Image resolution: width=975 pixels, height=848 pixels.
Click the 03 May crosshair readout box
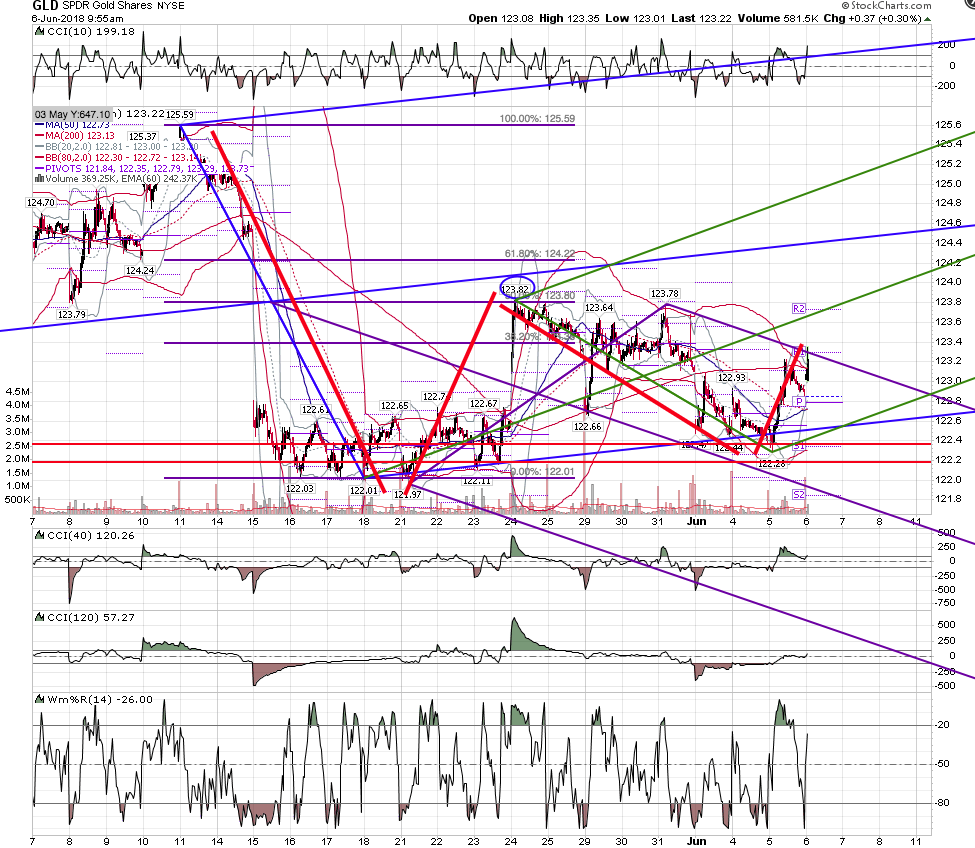[73, 114]
